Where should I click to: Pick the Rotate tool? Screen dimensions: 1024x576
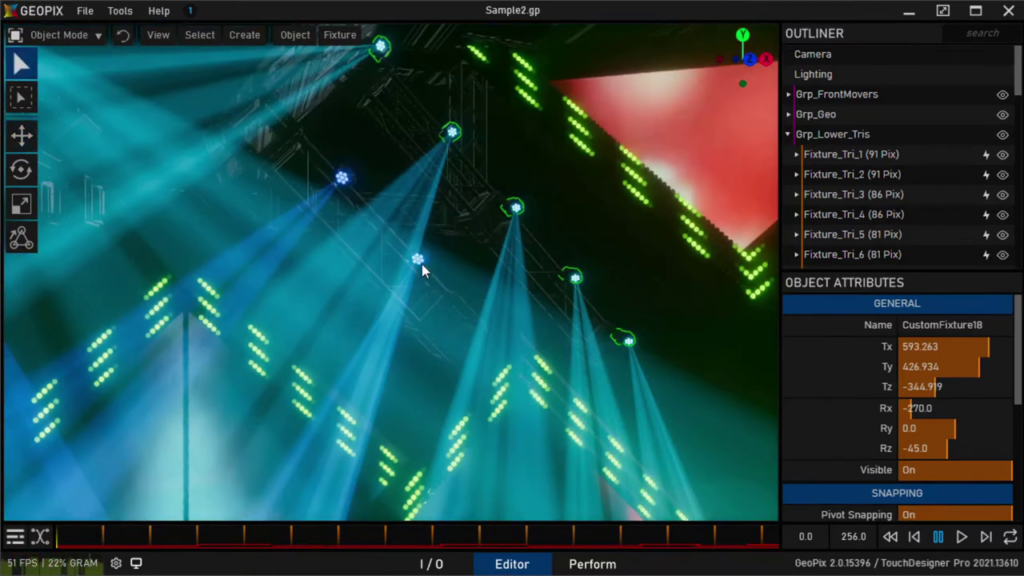coord(21,170)
